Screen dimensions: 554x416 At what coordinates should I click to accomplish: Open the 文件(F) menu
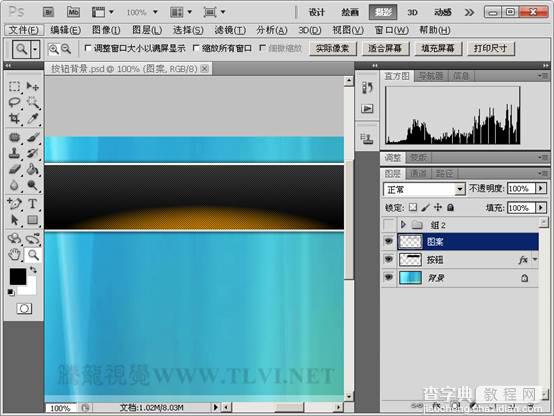tap(24, 30)
